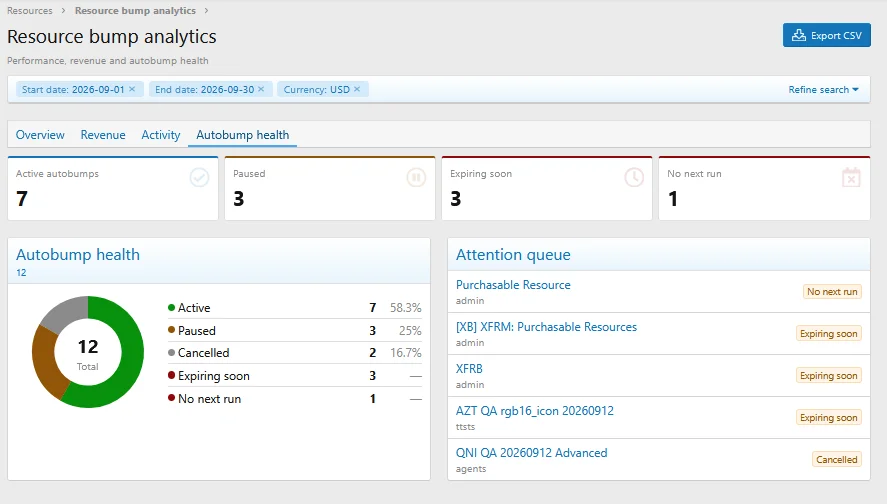Click the chevron after Resource bump analytics breadcrumb

[x=206, y=11]
